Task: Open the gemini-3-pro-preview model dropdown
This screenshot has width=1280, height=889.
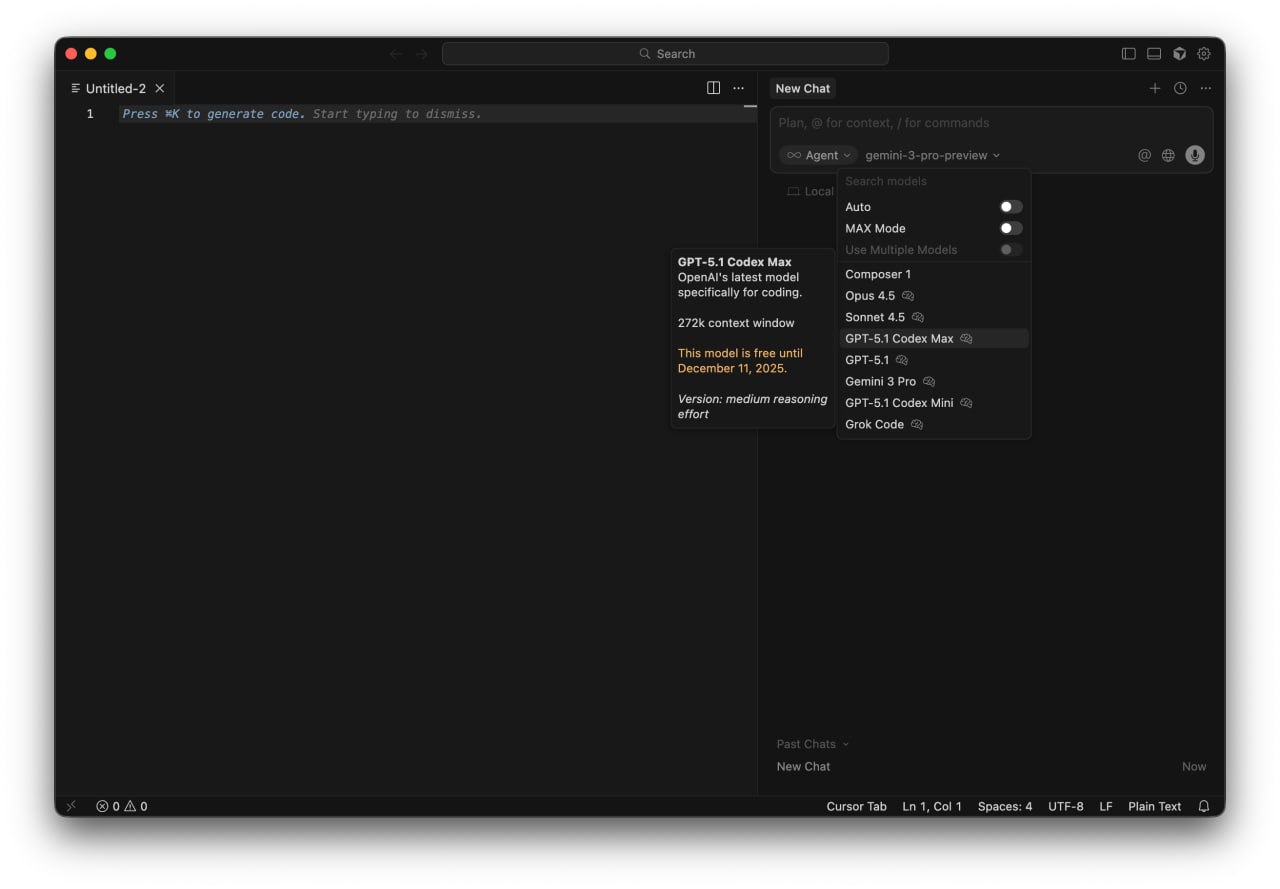Action: coord(930,155)
